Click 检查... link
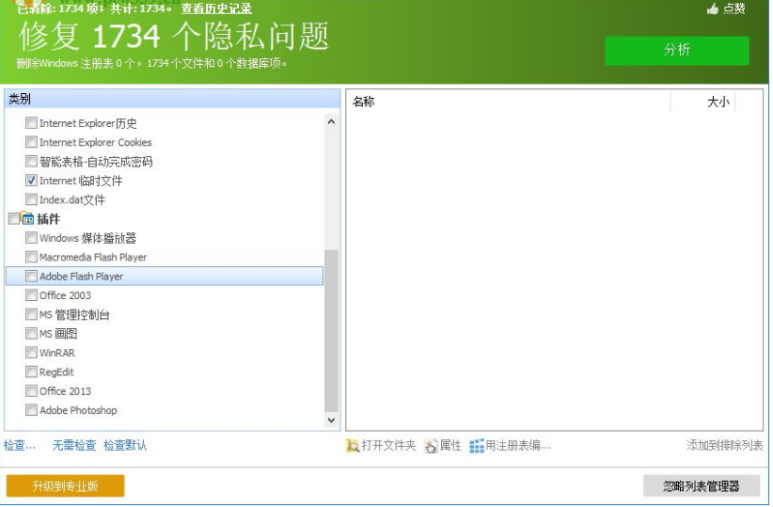Screen dimensions: 773x507 pyautogui.click(x=20, y=445)
